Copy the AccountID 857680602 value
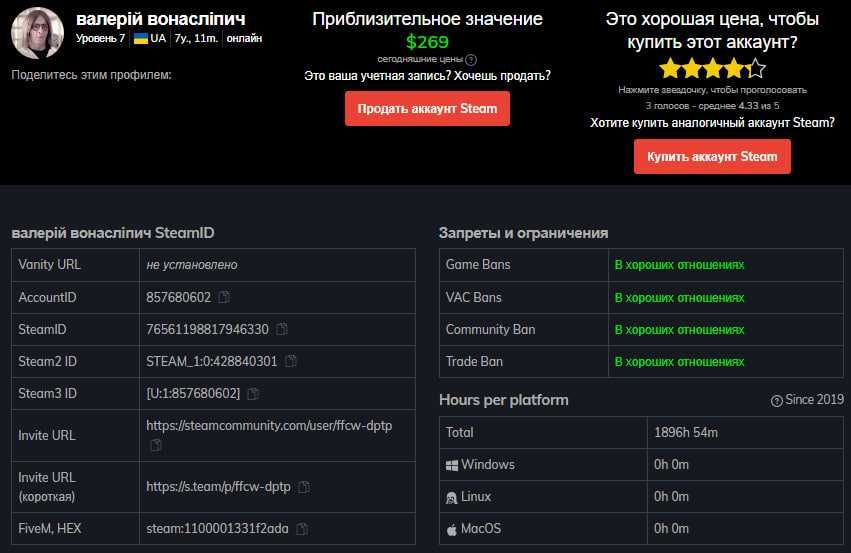This screenshot has width=851, height=553. 224,297
